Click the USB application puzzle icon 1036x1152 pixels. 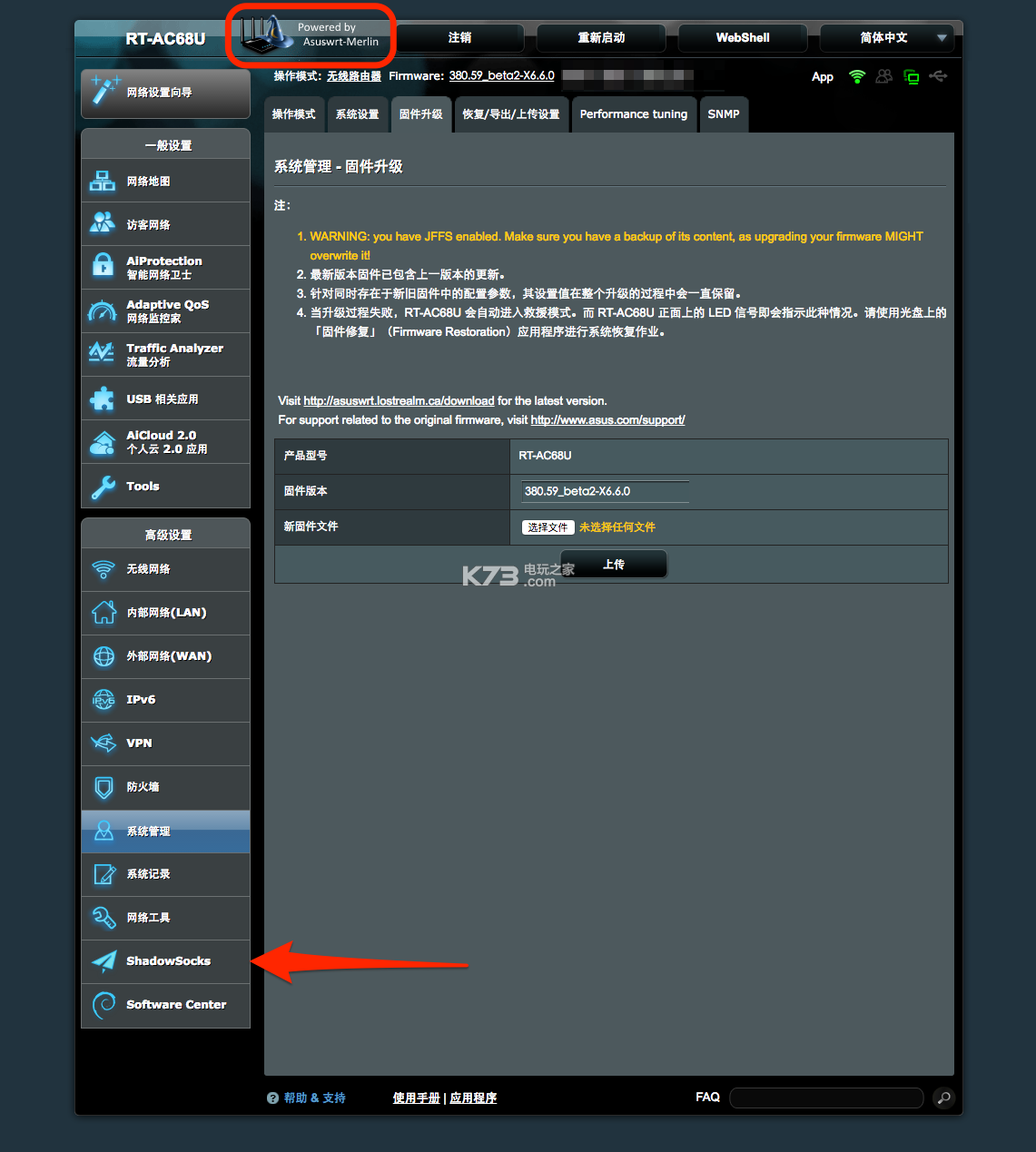click(x=103, y=398)
